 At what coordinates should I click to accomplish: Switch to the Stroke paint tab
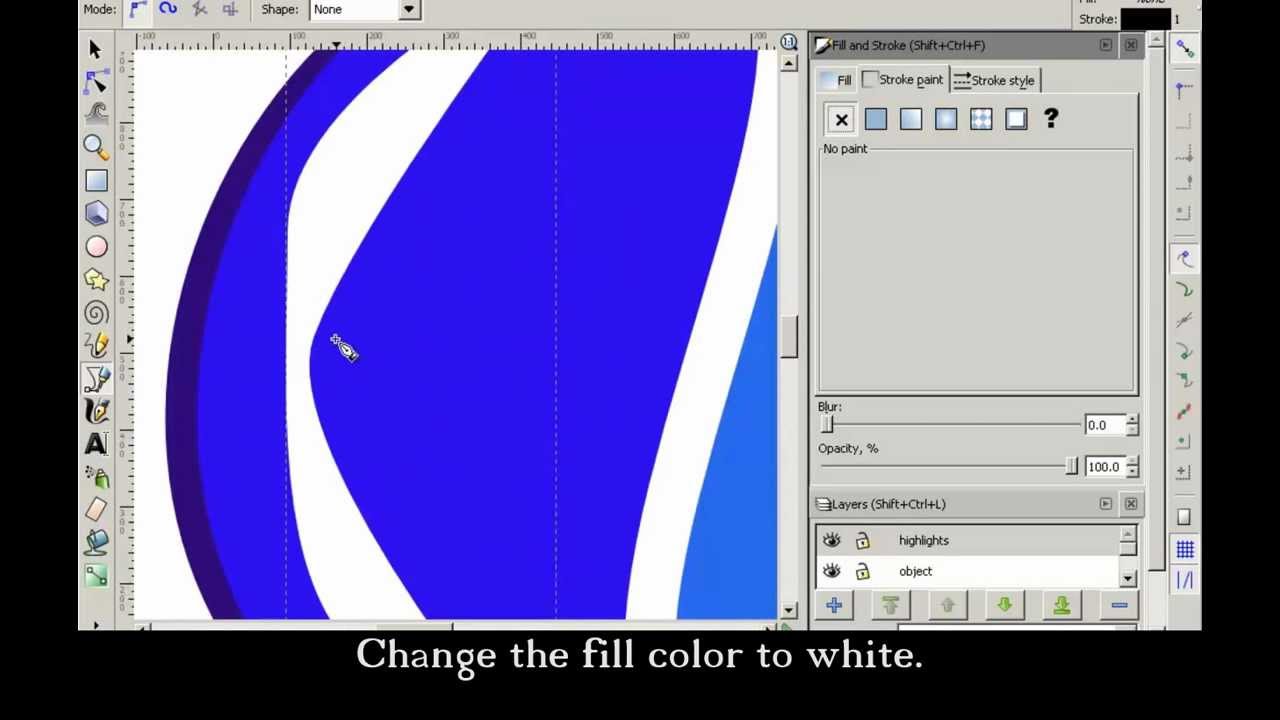(x=903, y=80)
